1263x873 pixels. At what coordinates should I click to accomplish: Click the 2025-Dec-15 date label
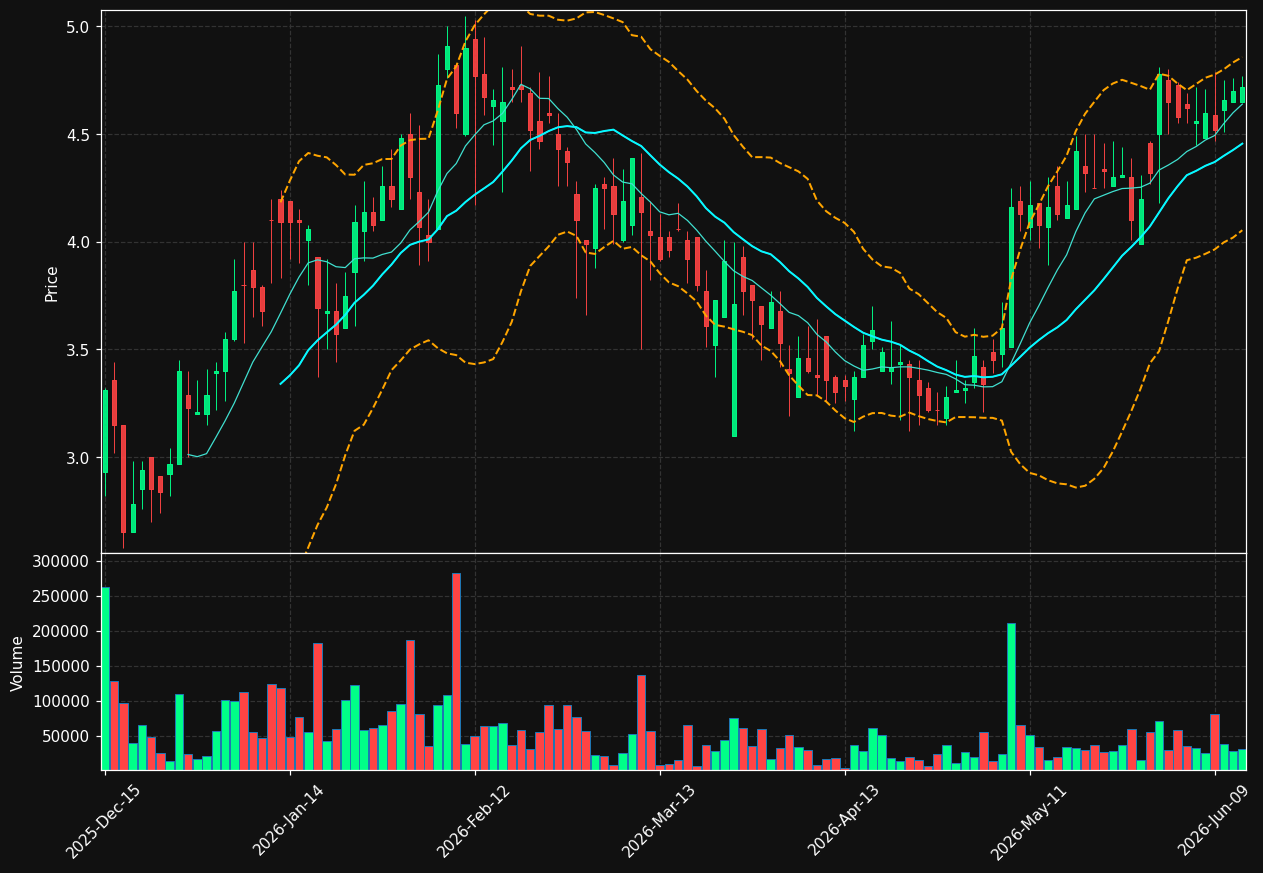pyautogui.click(x=103, y=821)
